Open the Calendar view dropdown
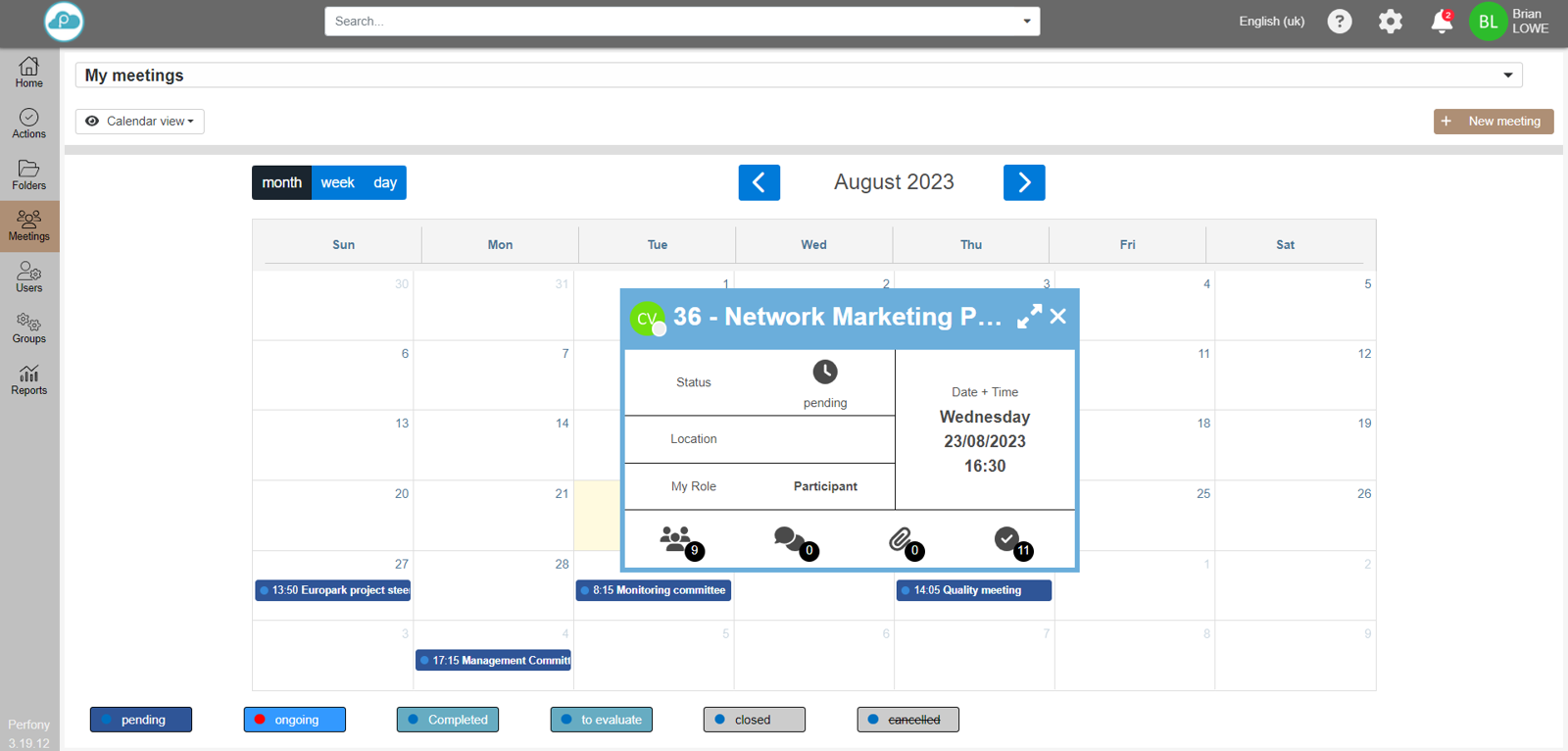This screenshot has height=751, width=1568. (x=140, y=122)
